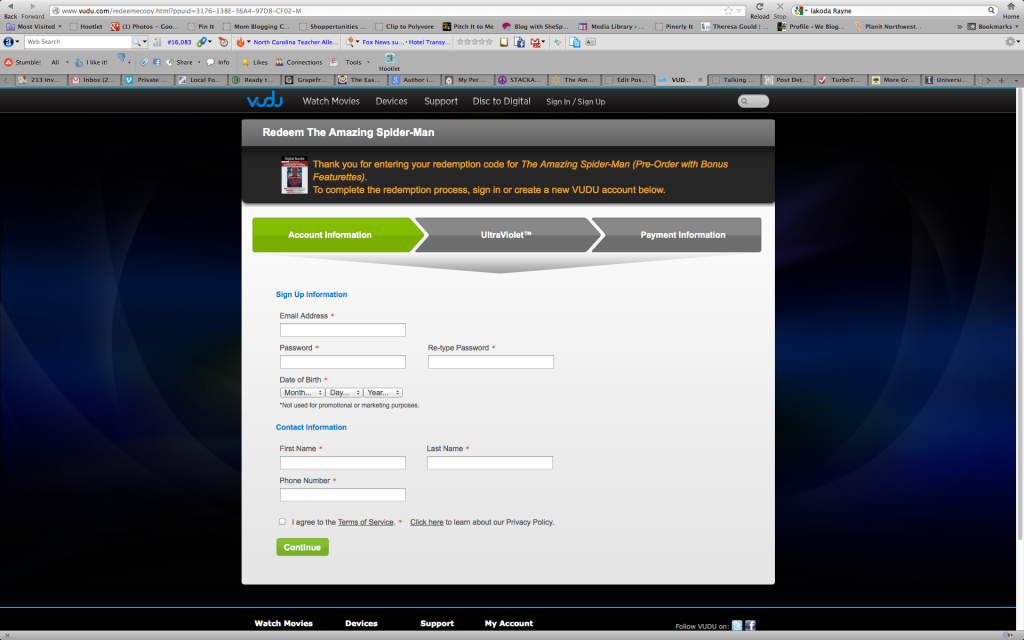Open the Year dropdown for date of birth
Image resolution: width=1024 pixels, height=640 pixels.
click(383, 392)
